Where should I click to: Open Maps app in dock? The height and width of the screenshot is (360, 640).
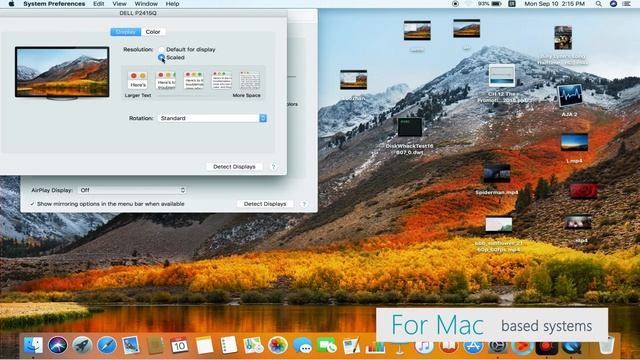pos(253,345)
